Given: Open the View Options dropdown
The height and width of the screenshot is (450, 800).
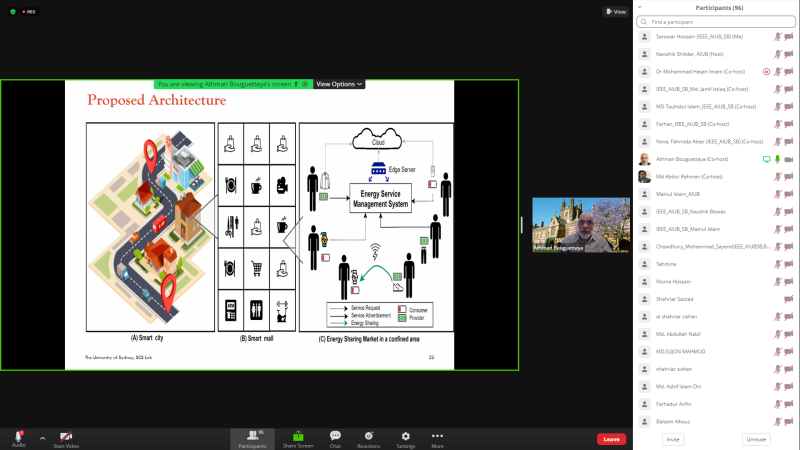Looking at the screenshot, I should point(339,84).
